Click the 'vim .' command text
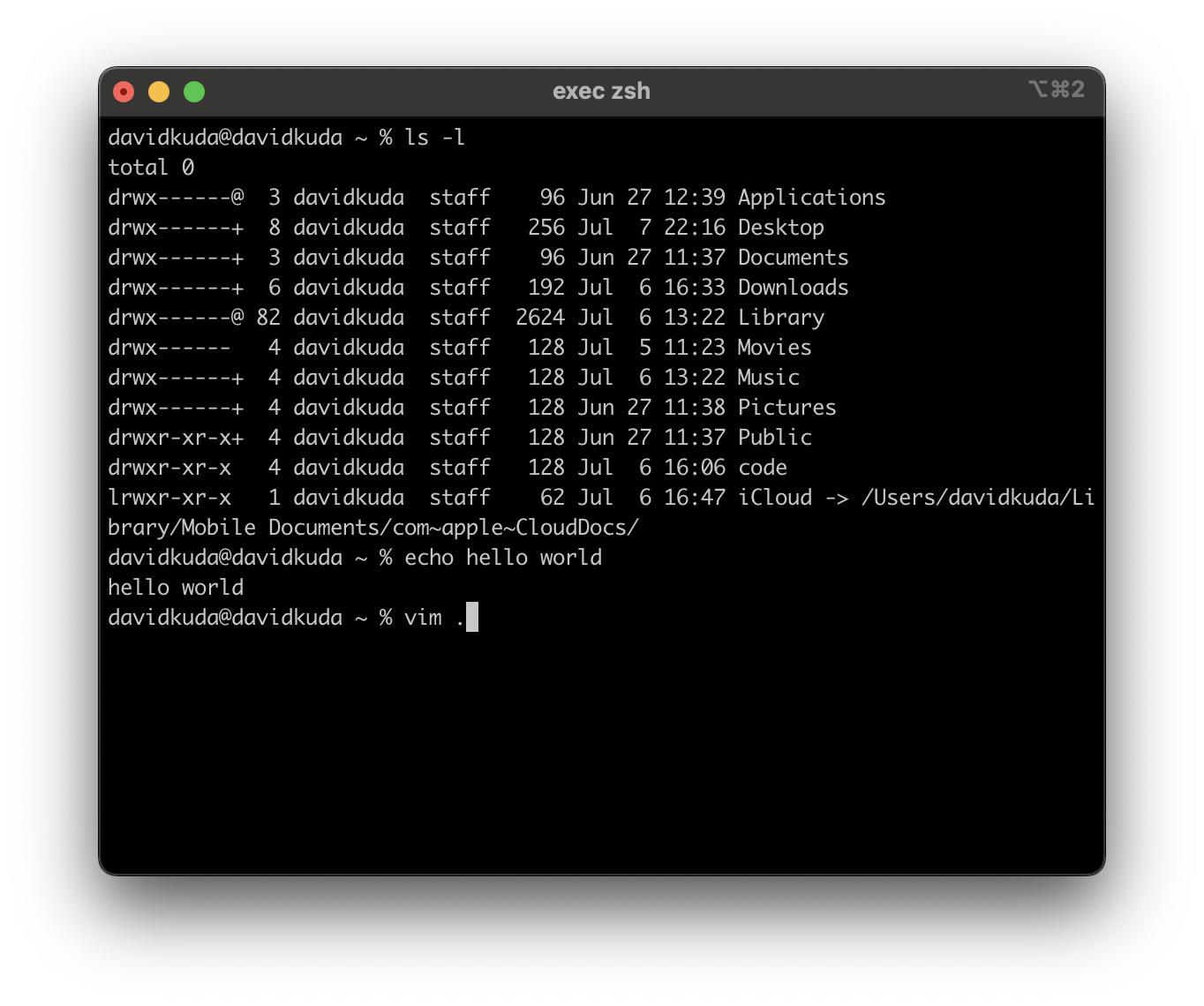 pyautogui.click(x=434, y=618)
